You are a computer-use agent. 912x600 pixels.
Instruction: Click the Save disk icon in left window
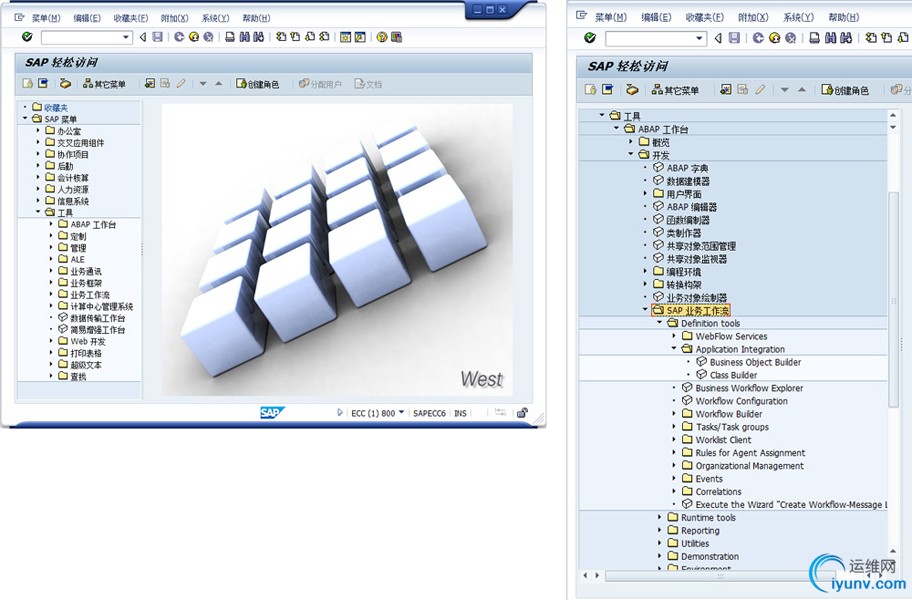tap(158, 37)
